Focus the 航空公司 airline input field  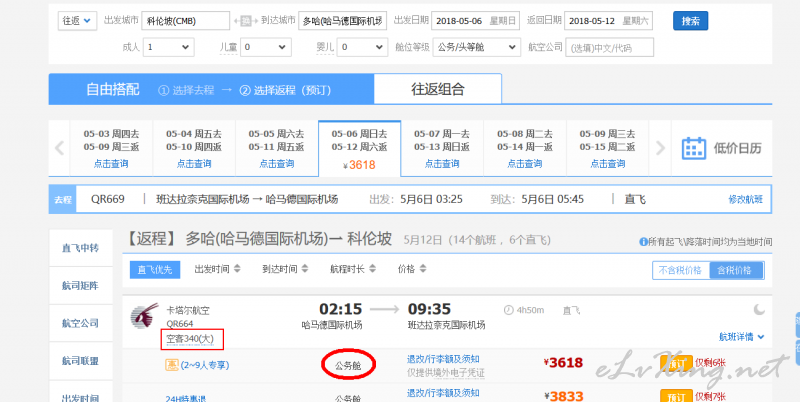tap(609, 47)
